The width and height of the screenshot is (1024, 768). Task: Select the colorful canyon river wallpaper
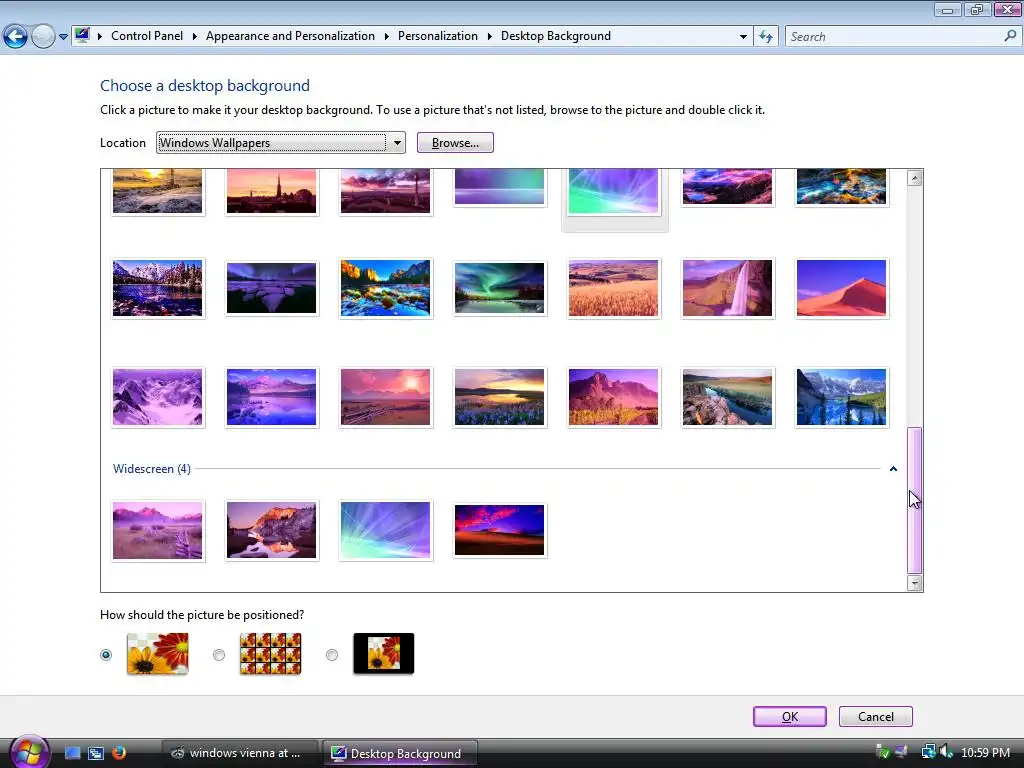click(x=385, y=288)
